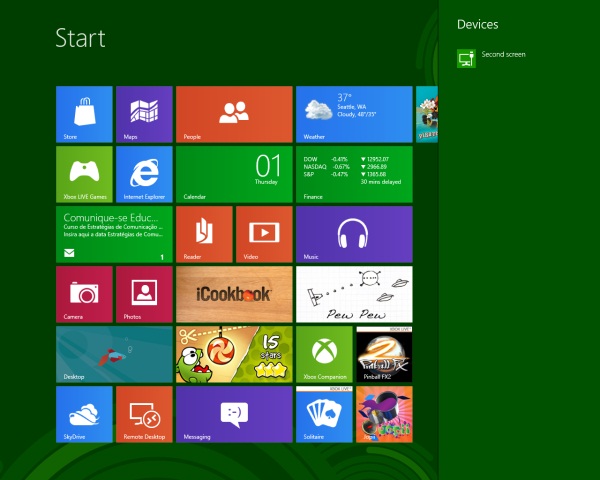The width and height of the screenshot is (600, 480).
Task: Open the Music tile
Action: click(x=354, y=234)
